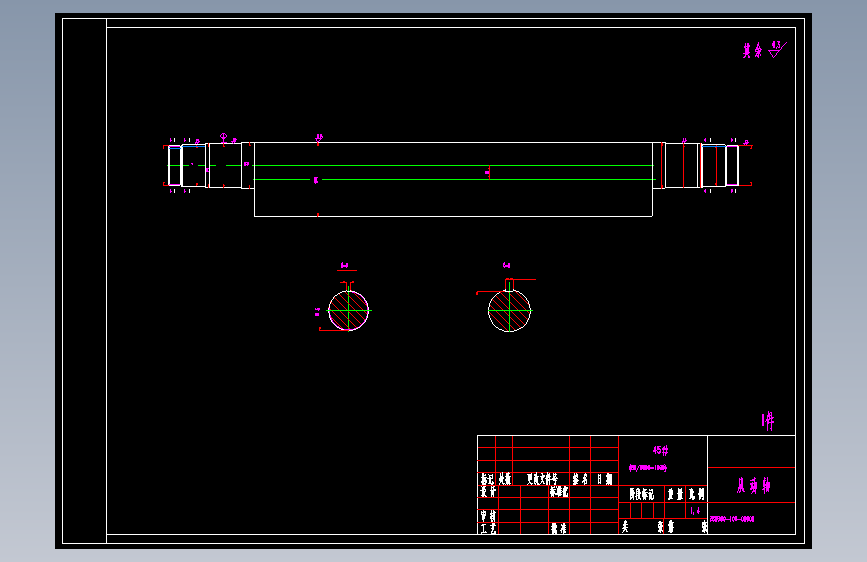Select the leftmost shaft end segment

tap(174, 165)
